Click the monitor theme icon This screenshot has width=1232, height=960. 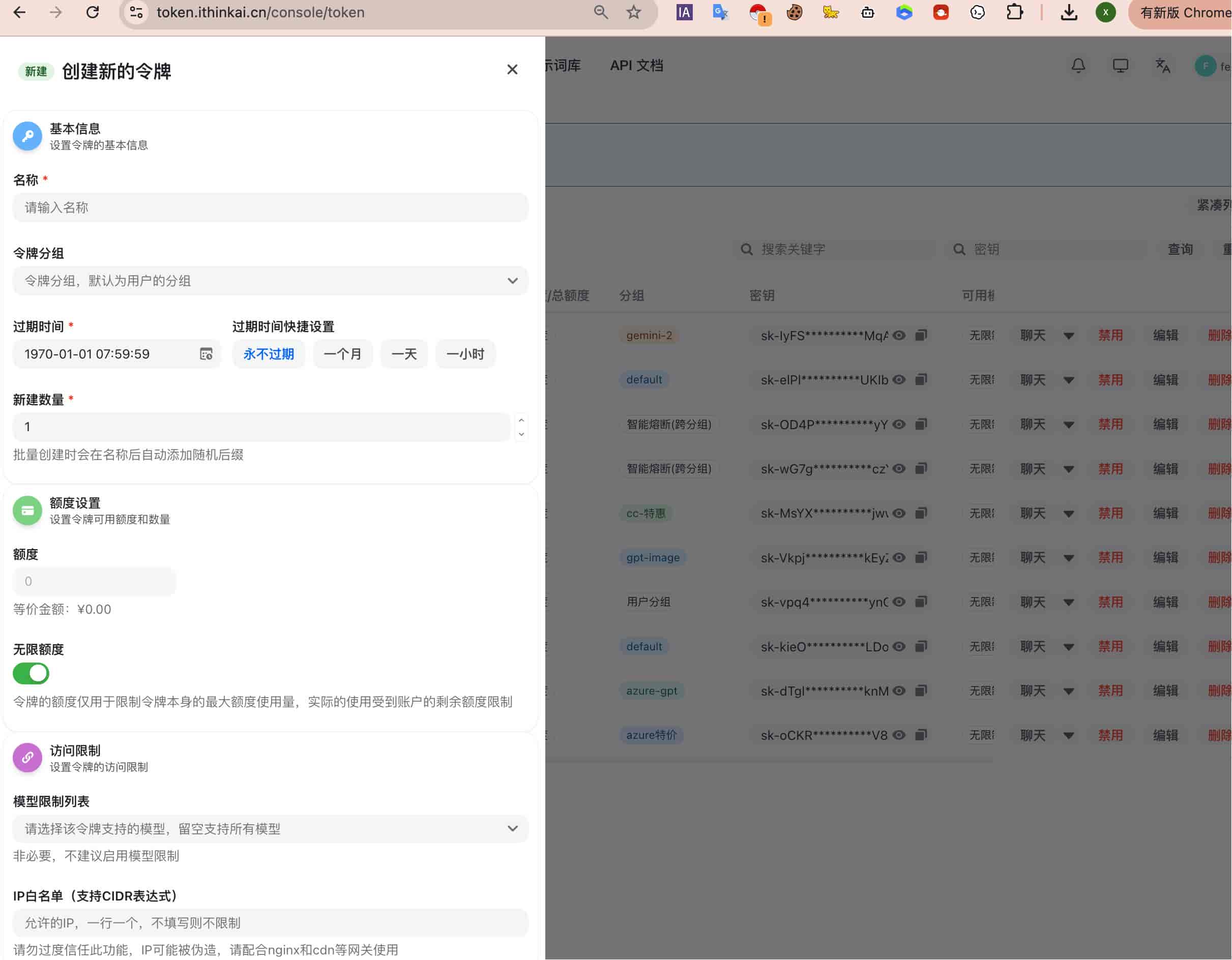(1121, 66)
